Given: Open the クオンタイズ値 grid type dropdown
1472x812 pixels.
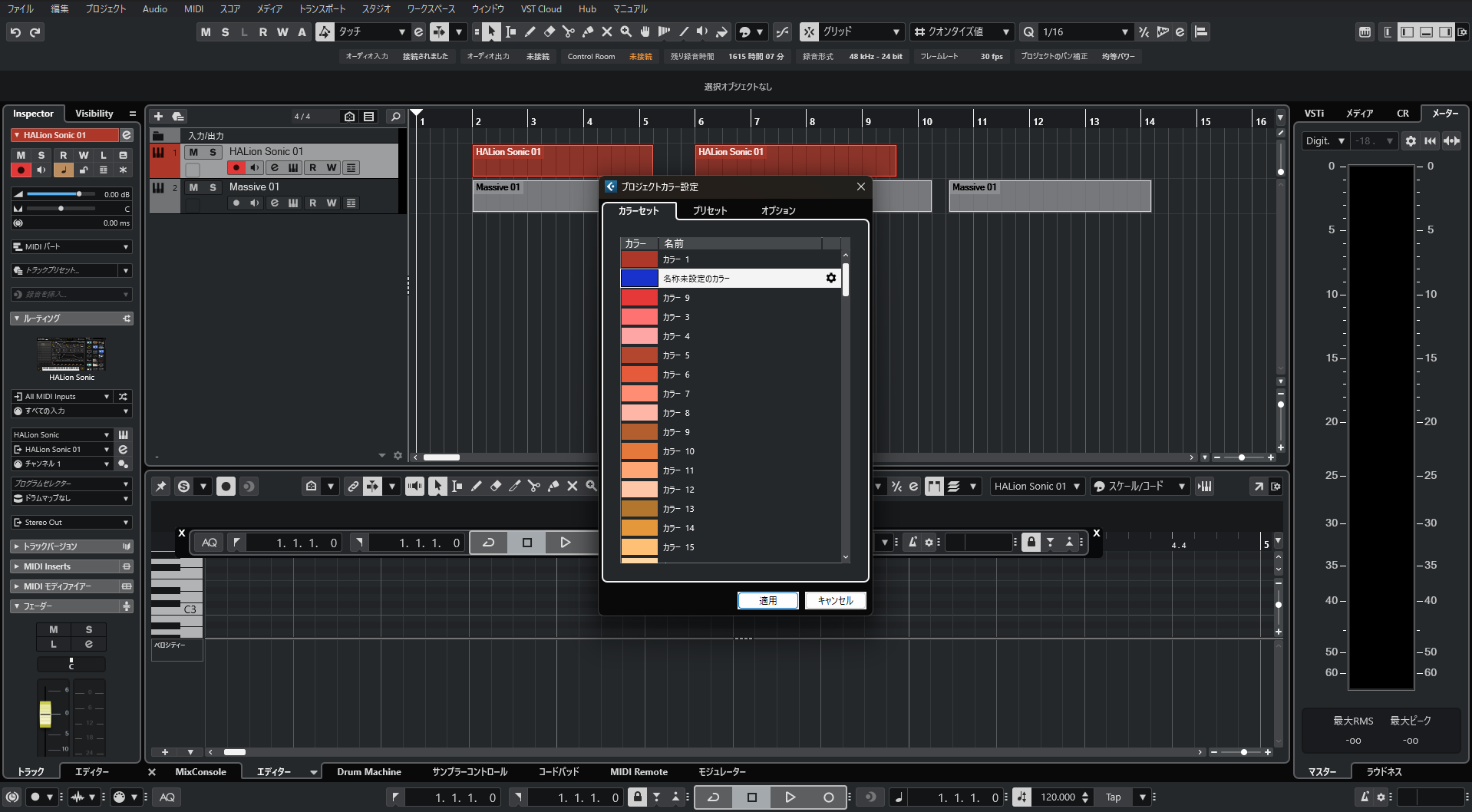Looking at the screenshot, I should 962,32.
